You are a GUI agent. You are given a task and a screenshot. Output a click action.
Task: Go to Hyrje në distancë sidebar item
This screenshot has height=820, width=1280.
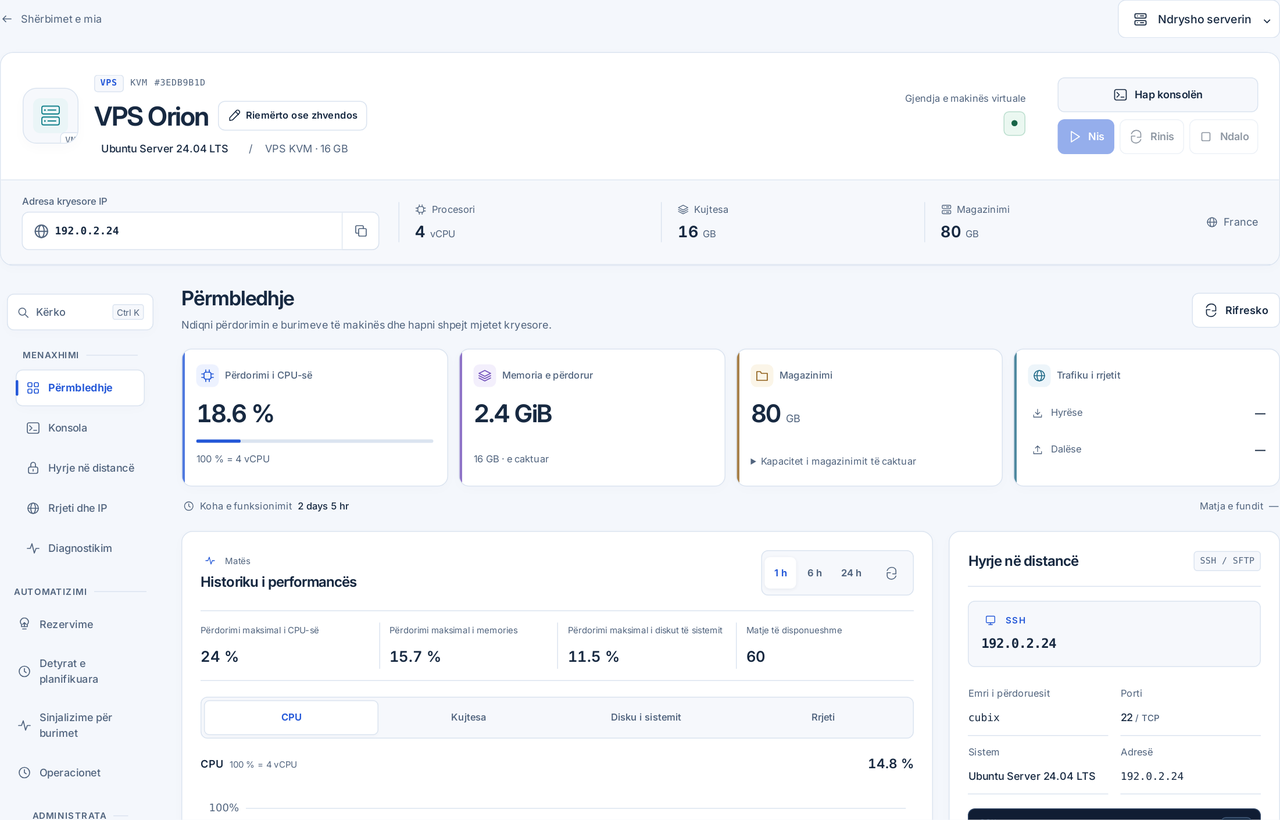point(80,468)
